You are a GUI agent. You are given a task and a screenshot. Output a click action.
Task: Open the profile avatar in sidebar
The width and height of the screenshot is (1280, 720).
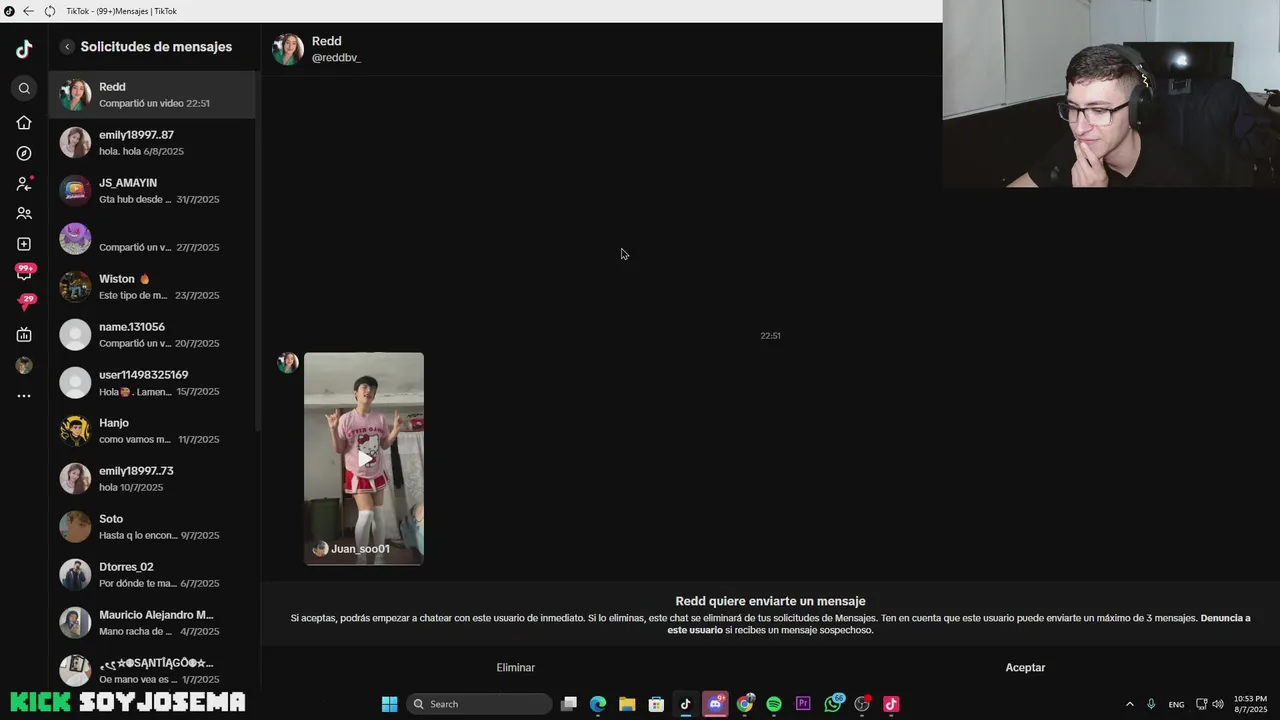pos(24,366)
